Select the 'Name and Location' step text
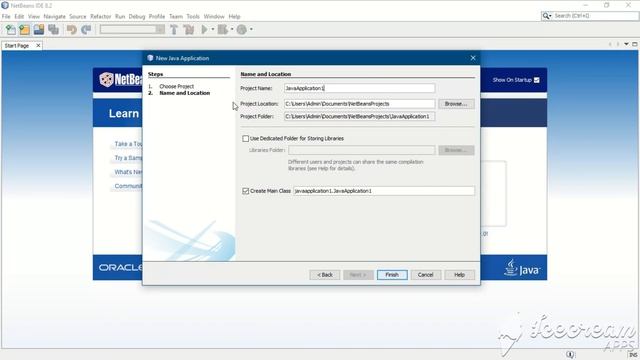Viewport: 640px width, 360px height. (184, 93)
